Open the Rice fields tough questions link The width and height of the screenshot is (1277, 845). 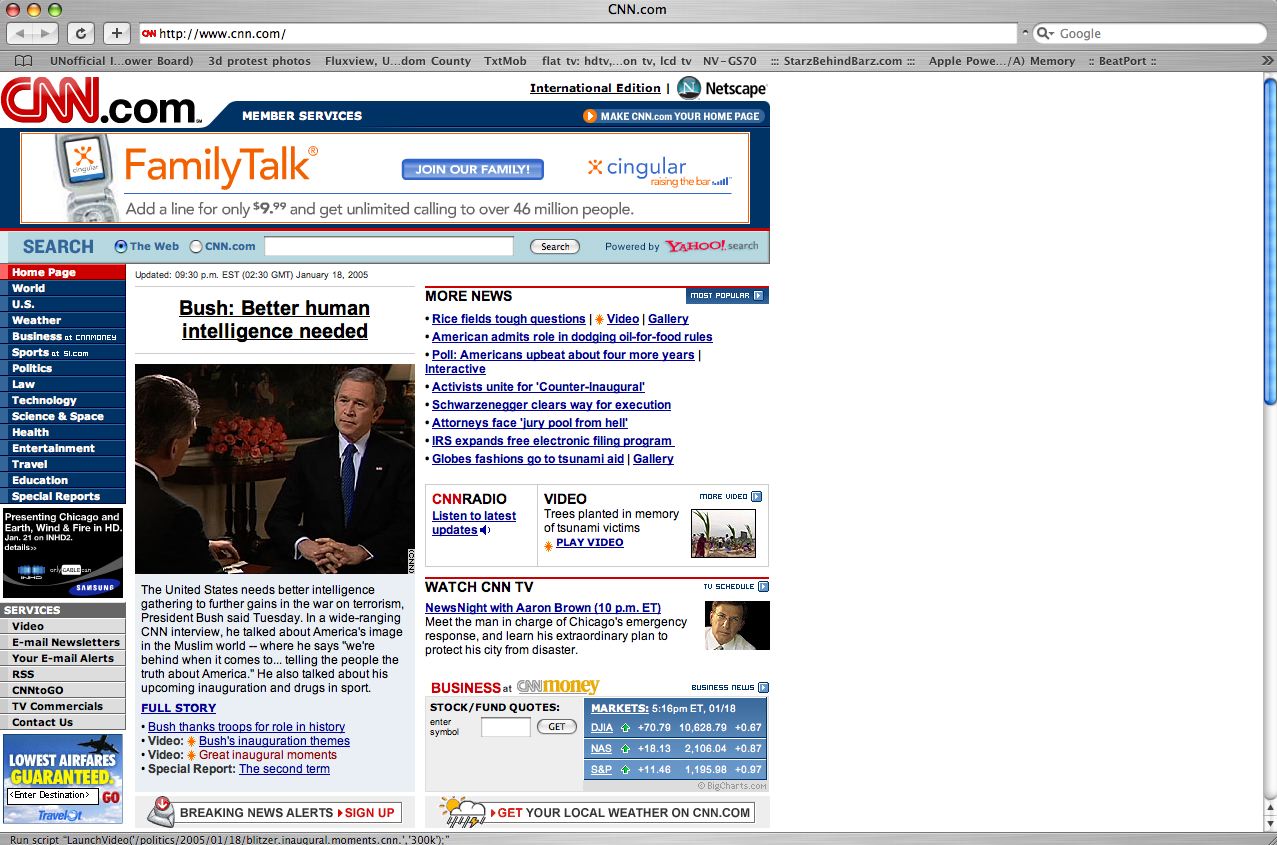point(508,319)
